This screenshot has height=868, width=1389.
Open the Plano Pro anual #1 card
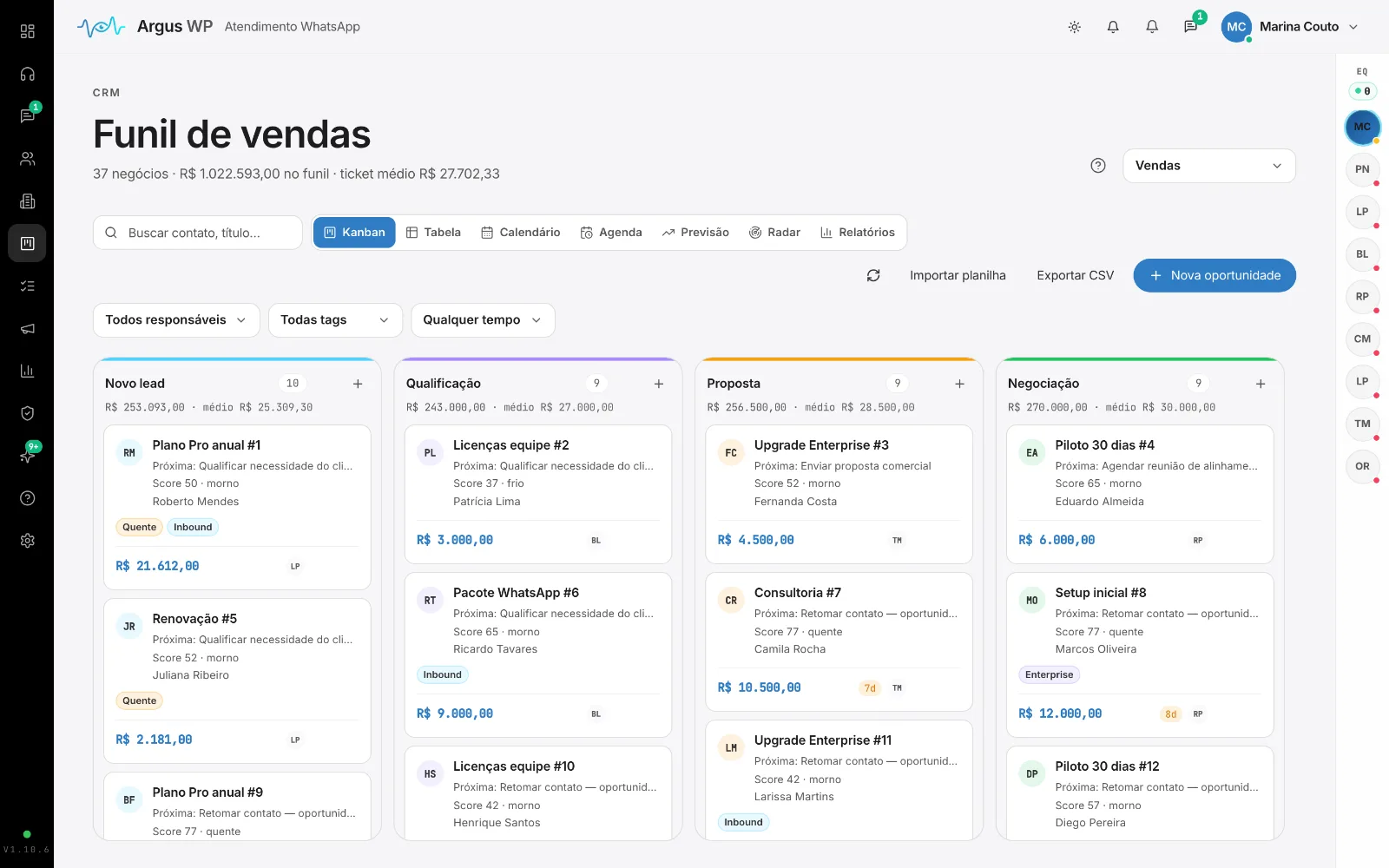coord(237,507)
